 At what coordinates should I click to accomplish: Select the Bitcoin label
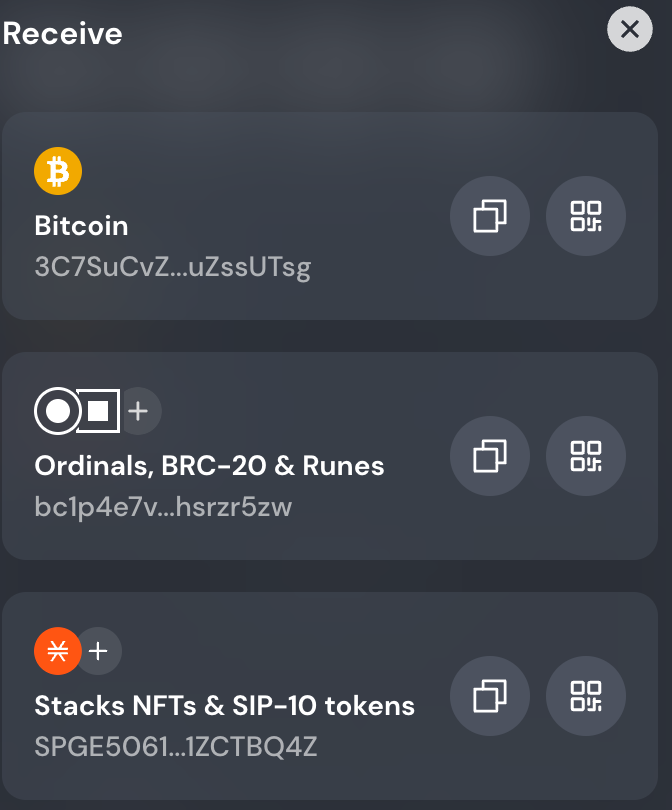pos(82,226)
